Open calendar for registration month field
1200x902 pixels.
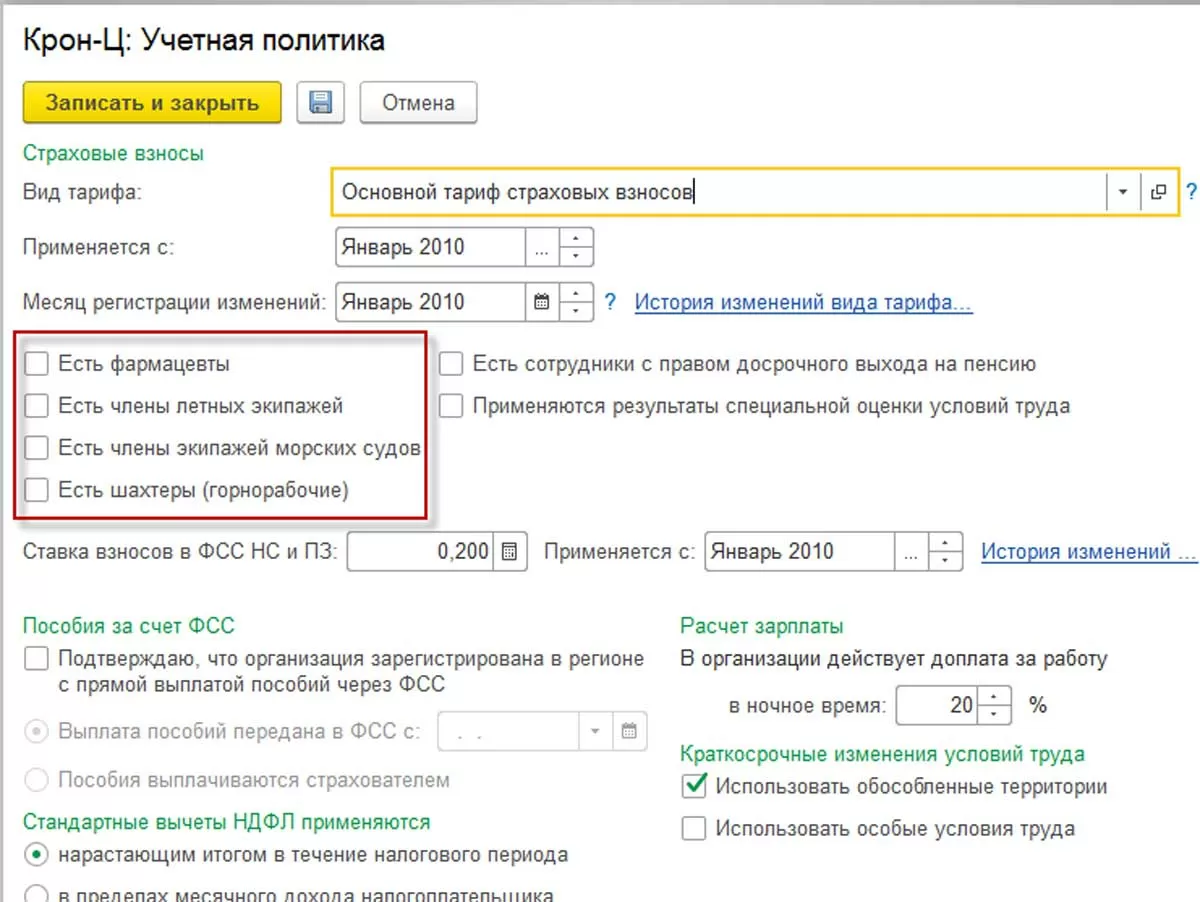coord(542,302)
